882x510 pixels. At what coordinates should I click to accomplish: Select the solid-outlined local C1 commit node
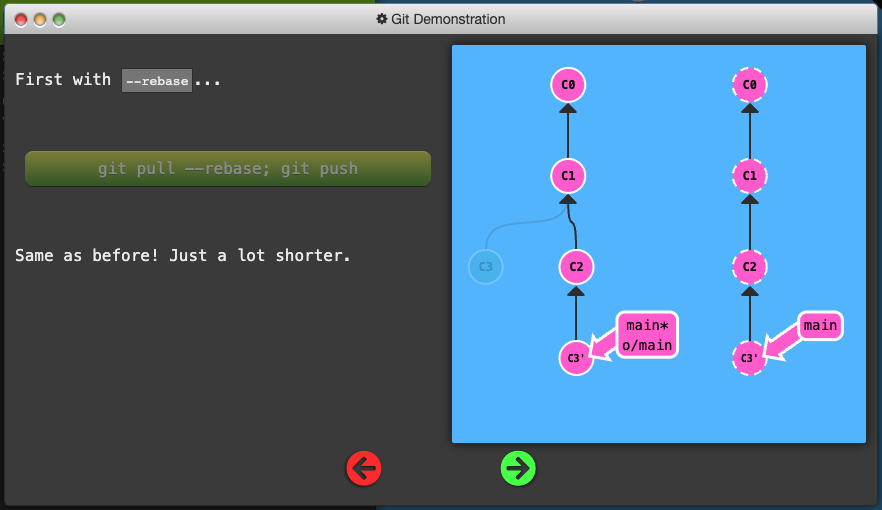click(x=567, y=176)
